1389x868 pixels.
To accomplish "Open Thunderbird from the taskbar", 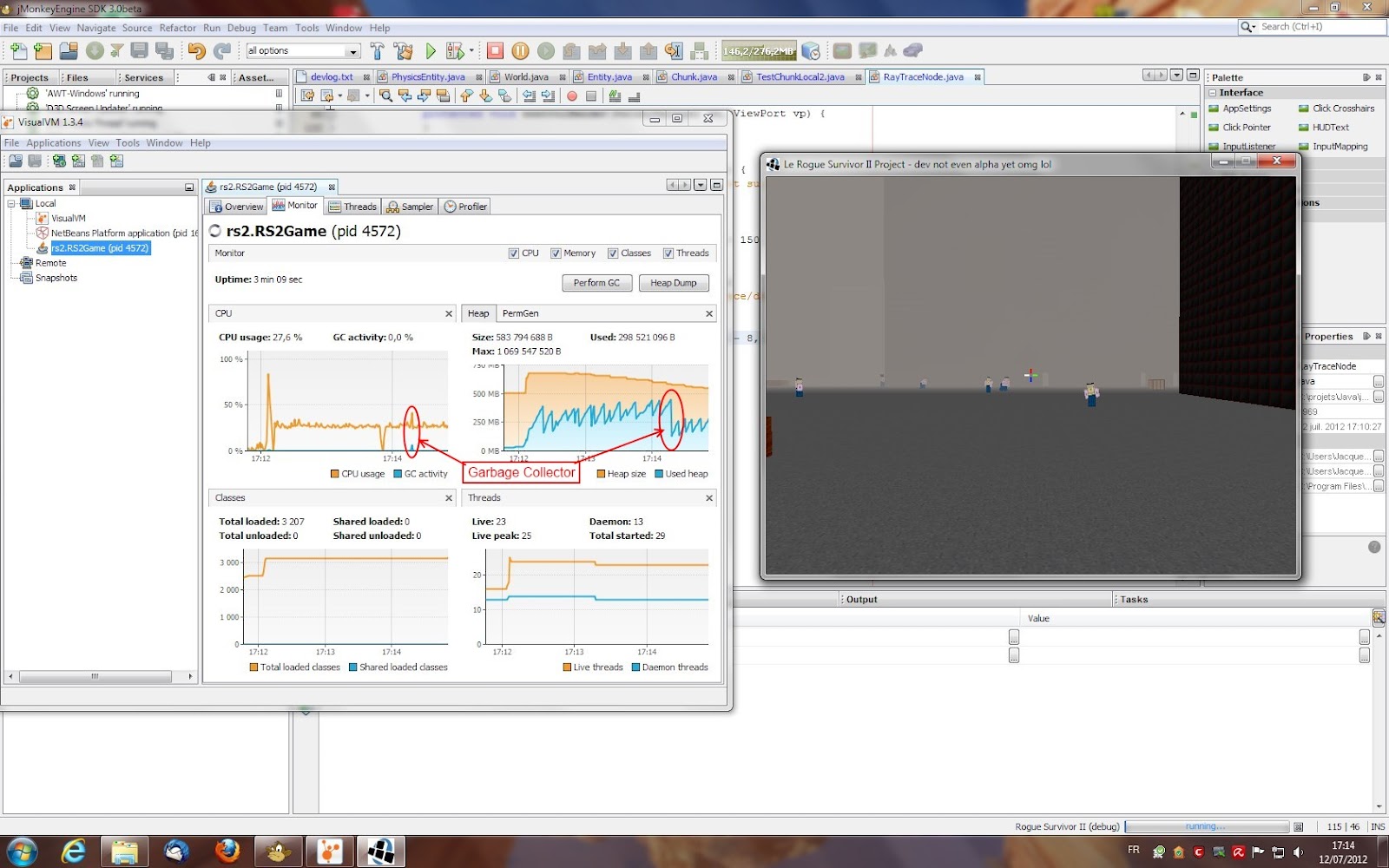I will pos(176,852).
